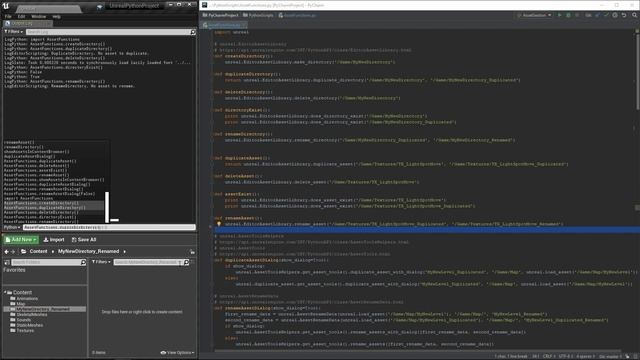Click the Import button
The width and height of the screenshot is (640, 360).
[54, 240]
